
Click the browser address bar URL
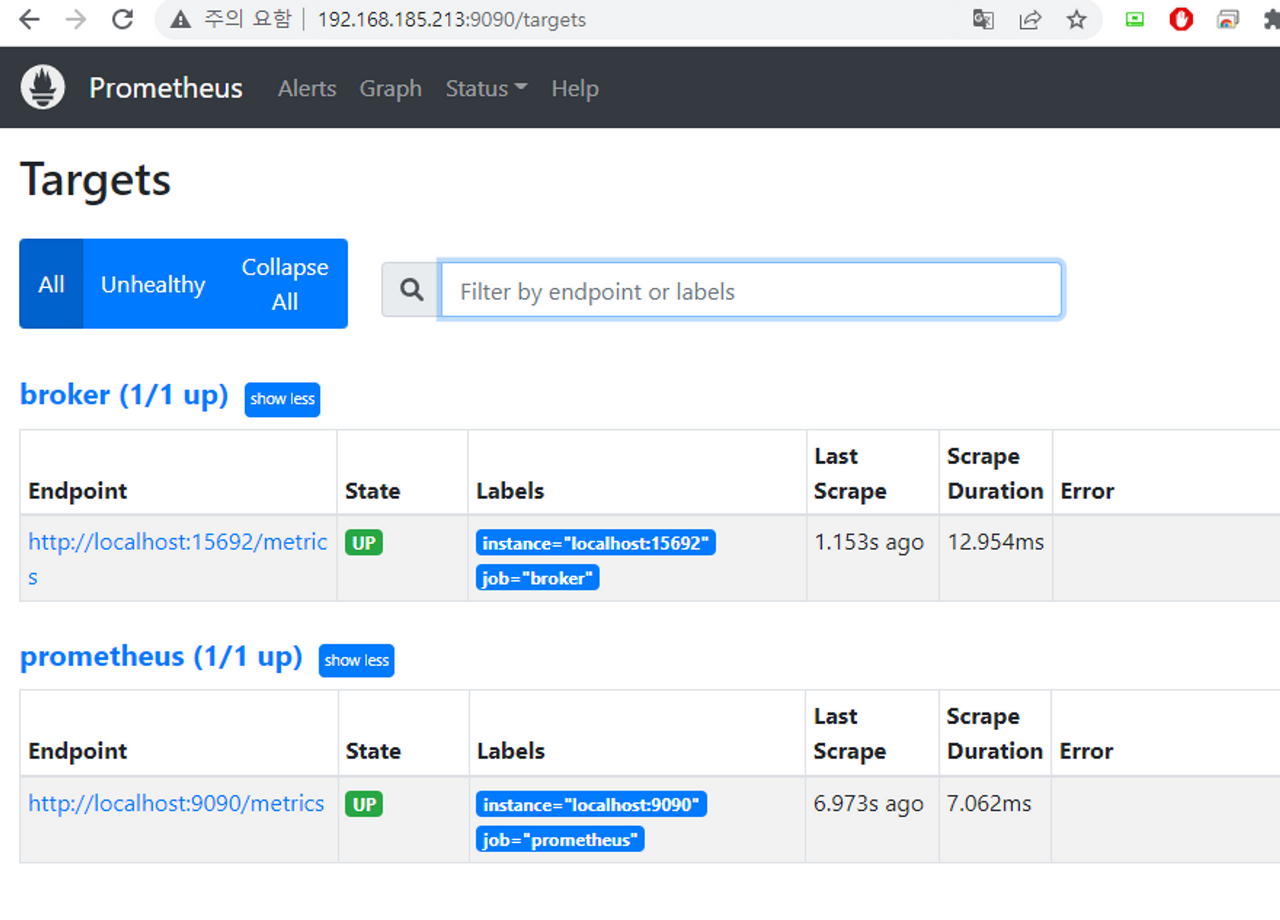[452, 19]
